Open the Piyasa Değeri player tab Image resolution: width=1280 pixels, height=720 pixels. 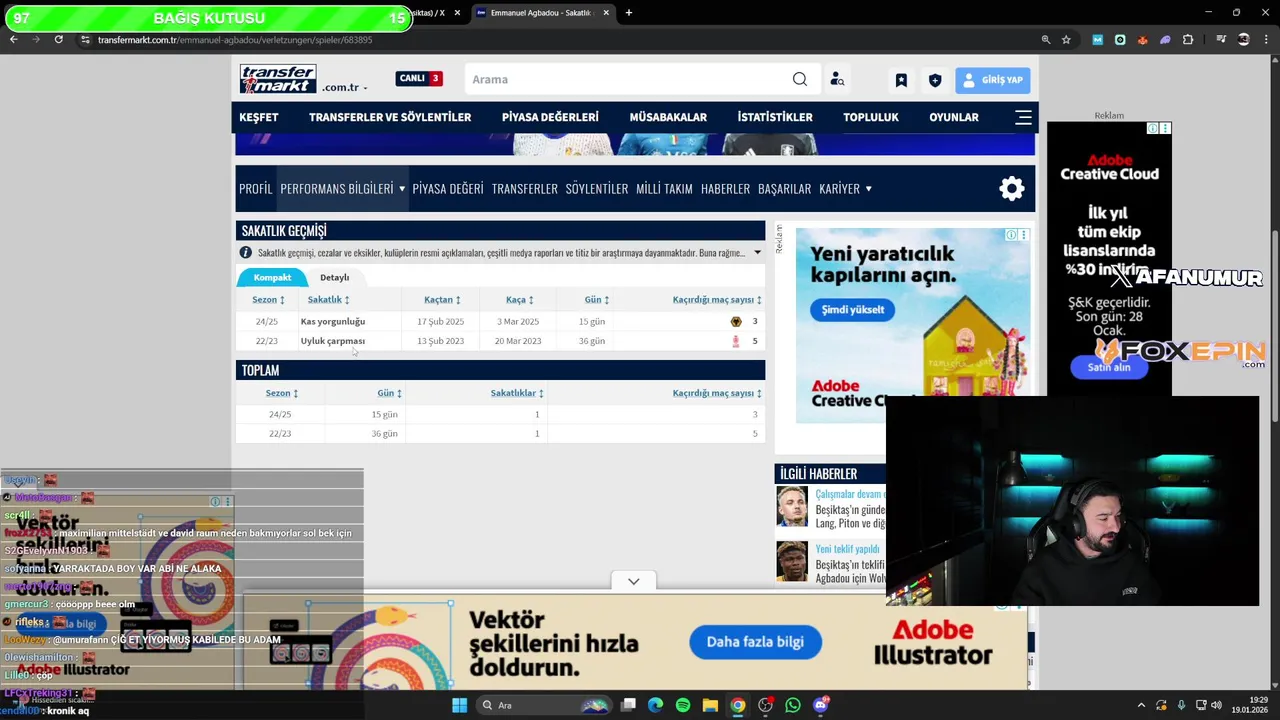pyautogui.click(x=448, y=188)
